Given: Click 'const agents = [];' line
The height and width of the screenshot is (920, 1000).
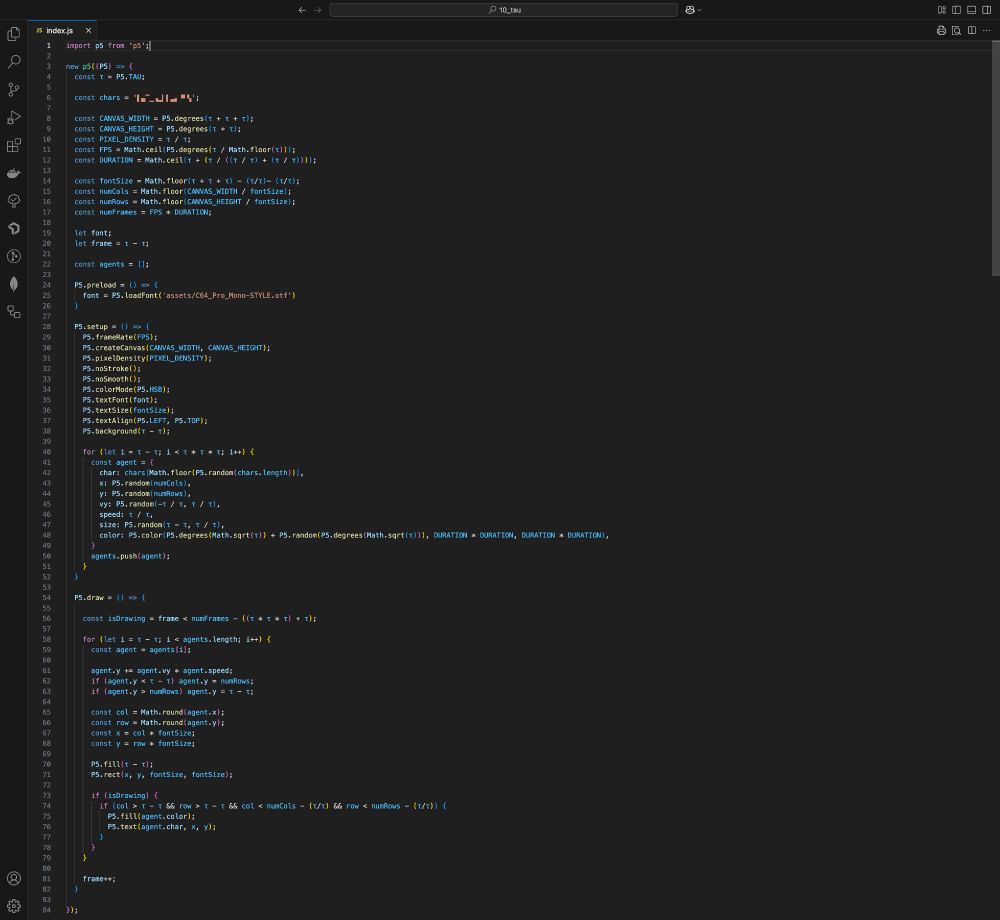Looking at the screenshot, I should pos(112,264).
